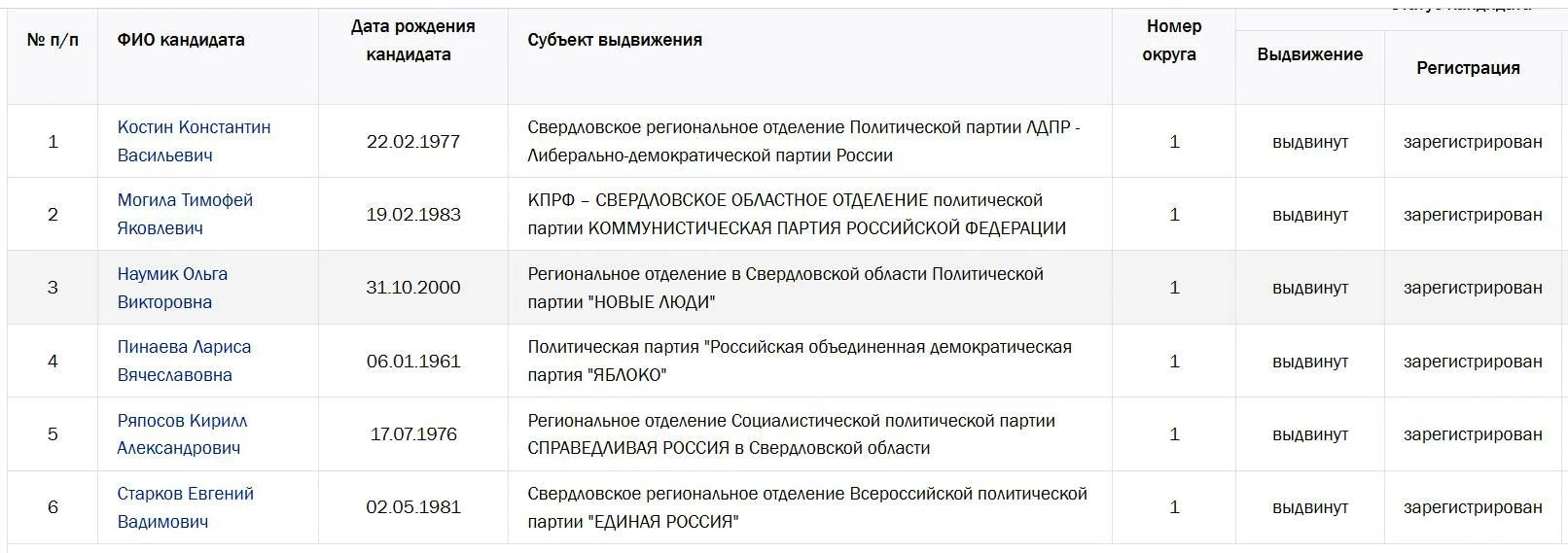The height and width of the screenshot is (553, 1568).
Task: Click the Номер округа column header
Action: coord(1173,40)
